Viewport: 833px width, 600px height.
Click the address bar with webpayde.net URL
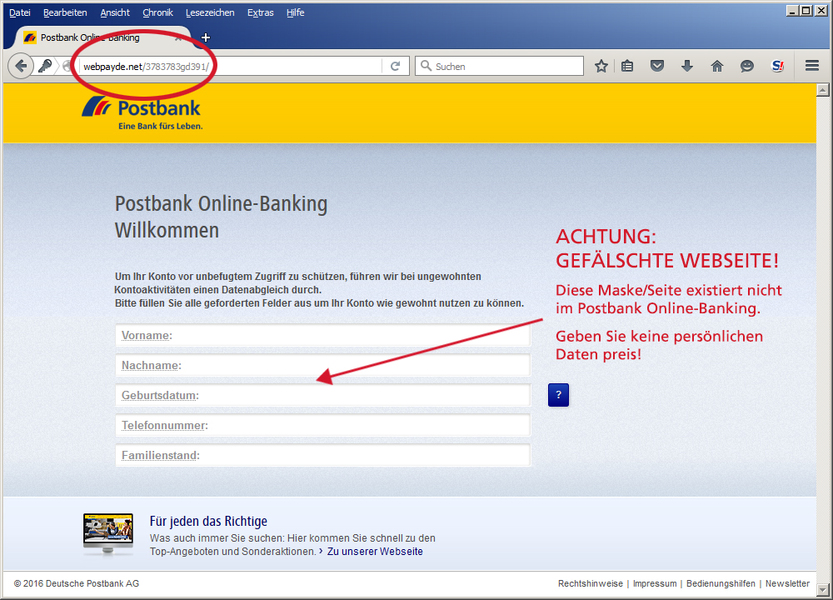point(231,66)
